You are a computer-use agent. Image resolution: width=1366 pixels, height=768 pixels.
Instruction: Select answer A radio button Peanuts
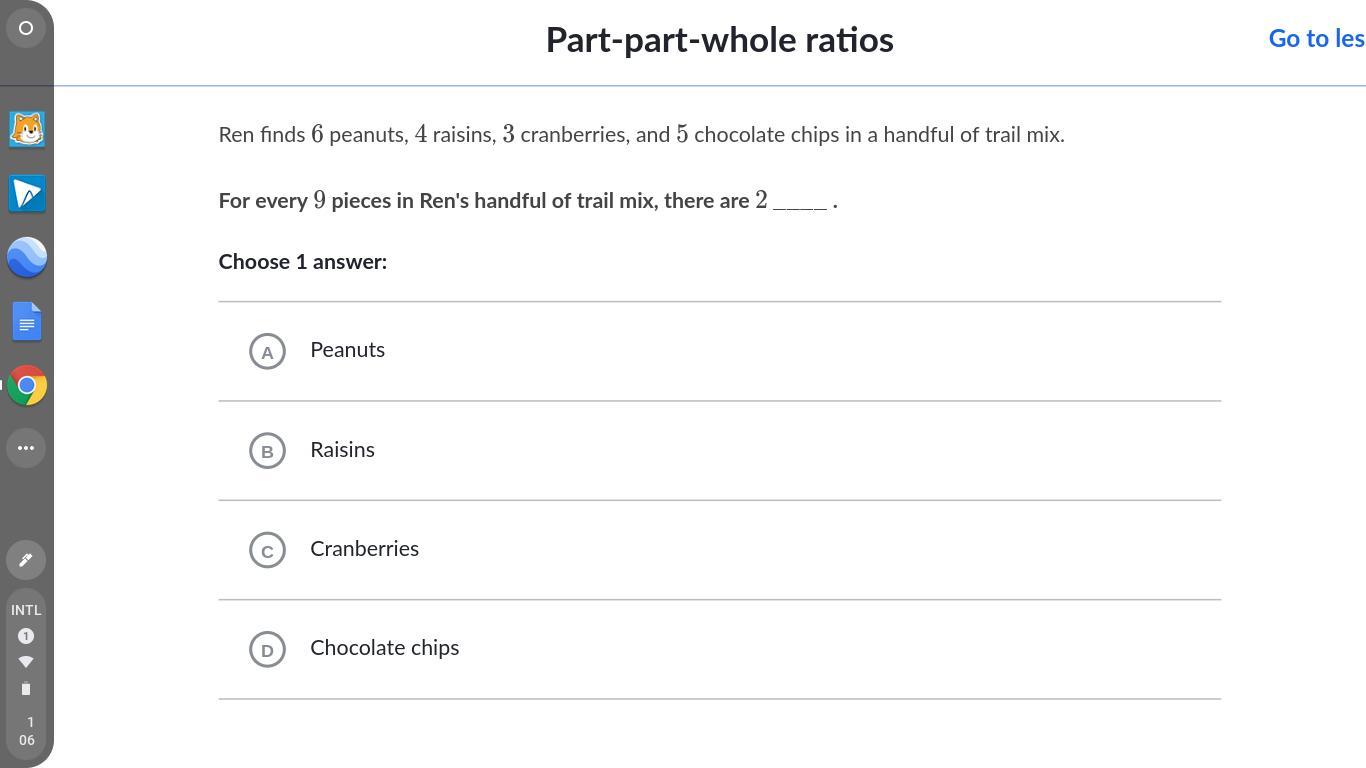(267, 351)
